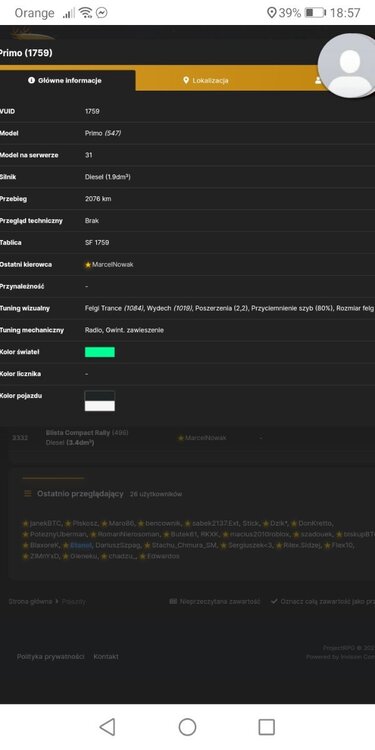Tap the signal strength bars icon
Viewport: 375px width, 750px height.
pyautogui.click(x=68, y=13)
